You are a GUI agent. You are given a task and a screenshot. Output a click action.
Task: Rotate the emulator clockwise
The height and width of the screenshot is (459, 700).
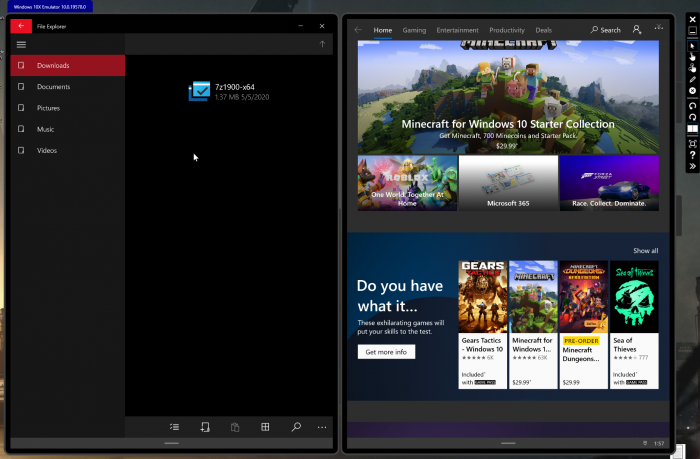pos(692,117)
